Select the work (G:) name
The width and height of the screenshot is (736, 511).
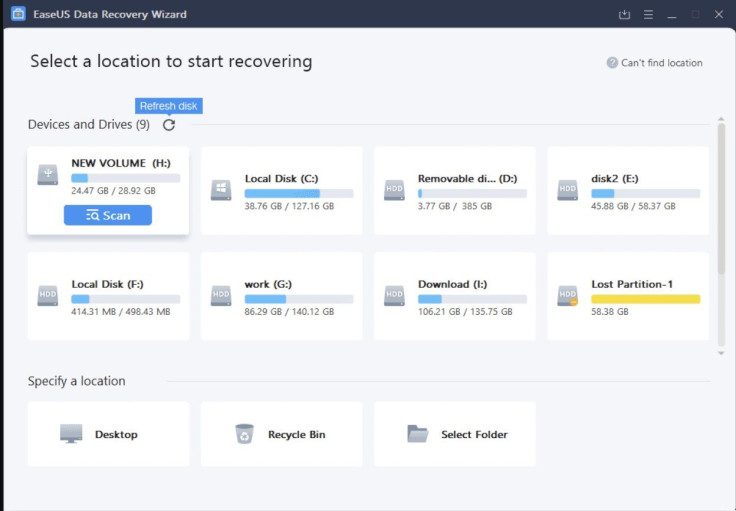[x=268, y=284]
